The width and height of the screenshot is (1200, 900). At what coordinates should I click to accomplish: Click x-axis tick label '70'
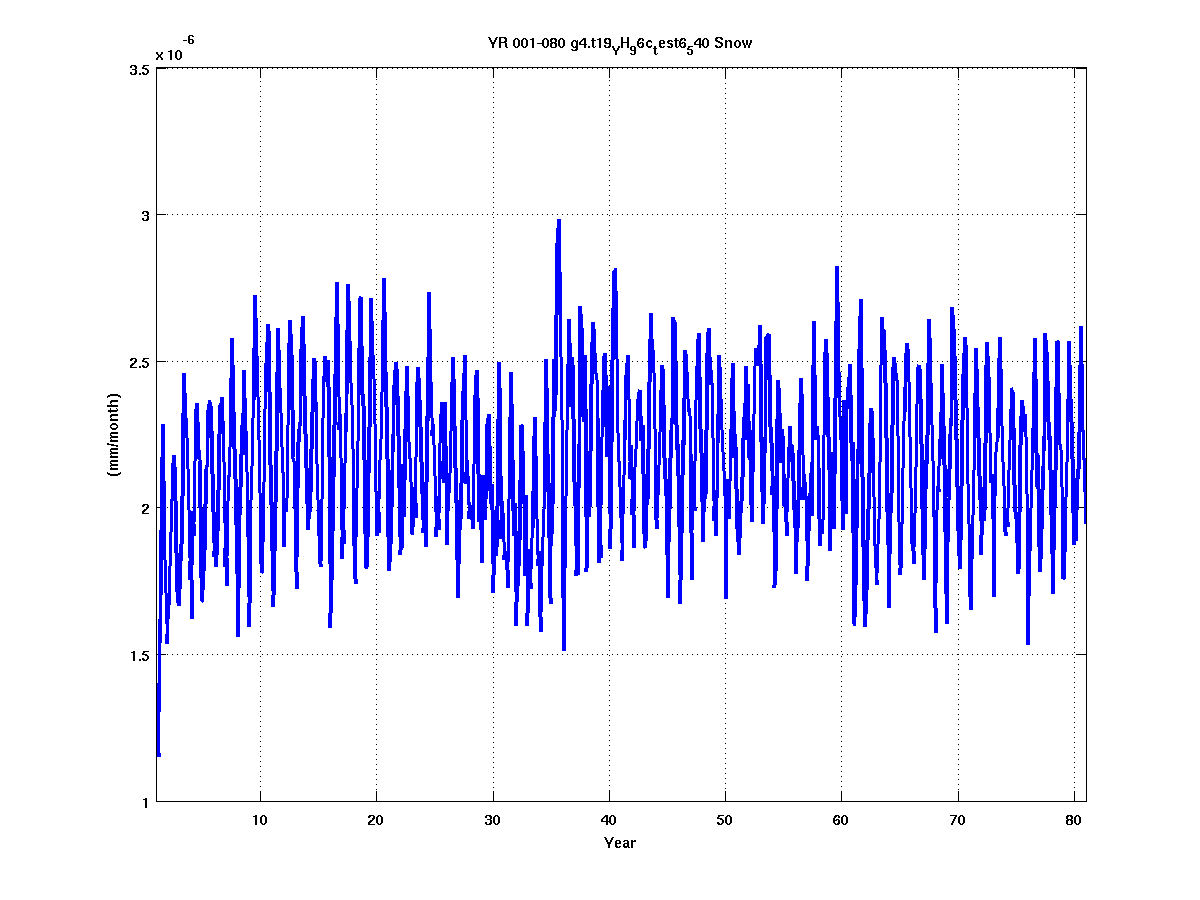click(x=958, y=821)
